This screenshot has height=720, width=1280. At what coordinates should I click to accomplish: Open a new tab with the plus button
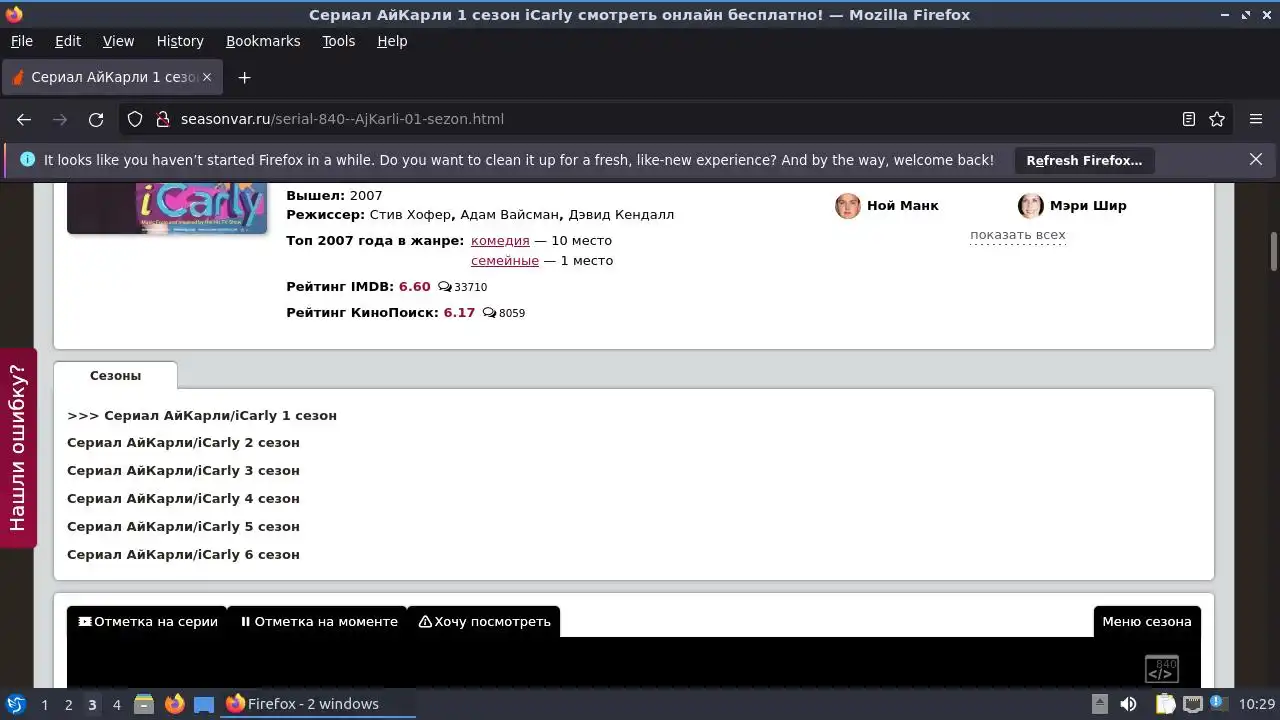(244, 77)
